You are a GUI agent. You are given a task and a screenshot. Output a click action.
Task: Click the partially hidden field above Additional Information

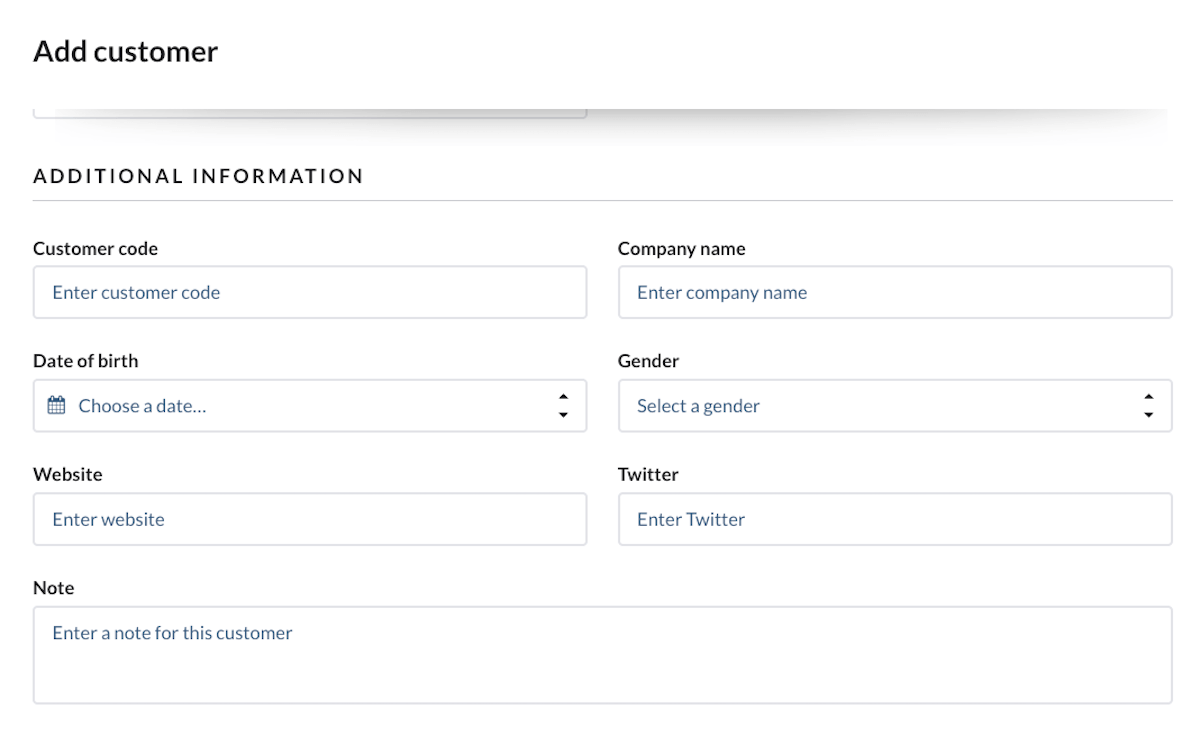310,112
